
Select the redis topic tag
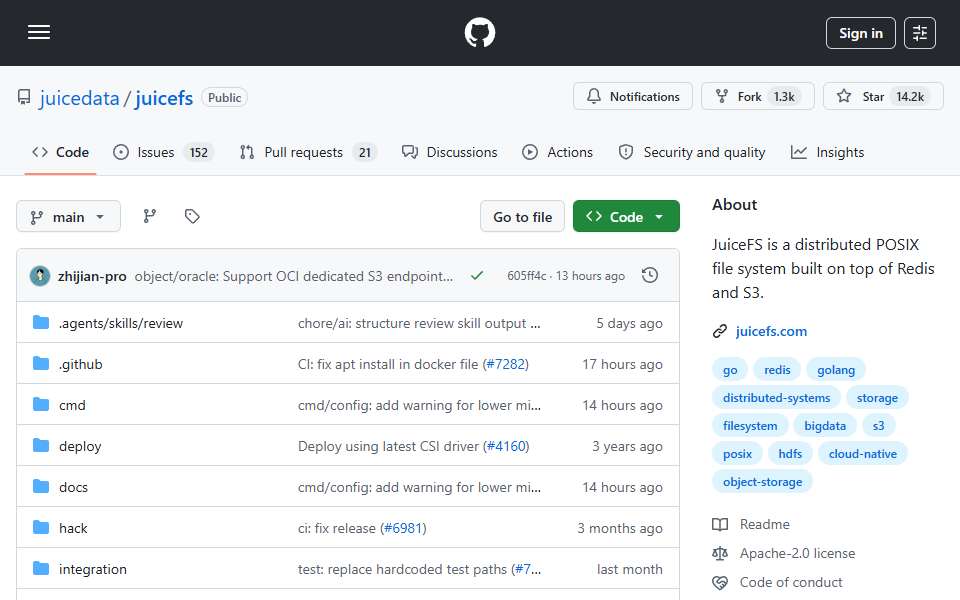(777, 370)
